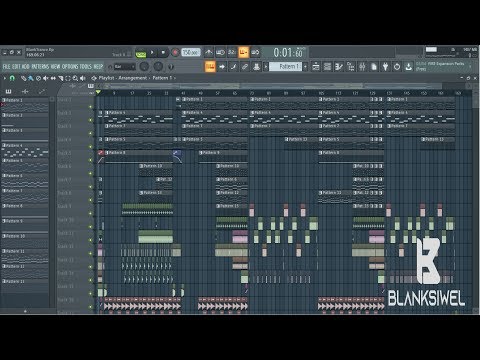Click the brush icon right of the arrow icon
Viewport: 480px width, 360px height.
[233, 67]
